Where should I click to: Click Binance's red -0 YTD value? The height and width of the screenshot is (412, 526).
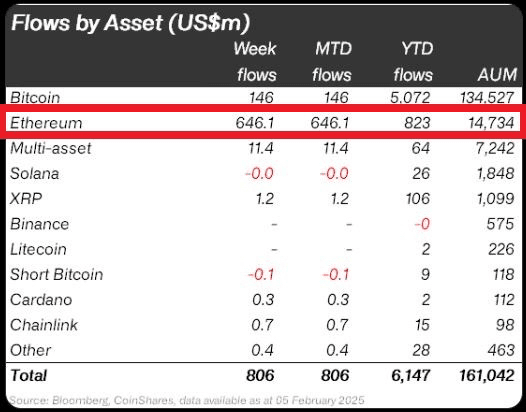coord(422,224)
